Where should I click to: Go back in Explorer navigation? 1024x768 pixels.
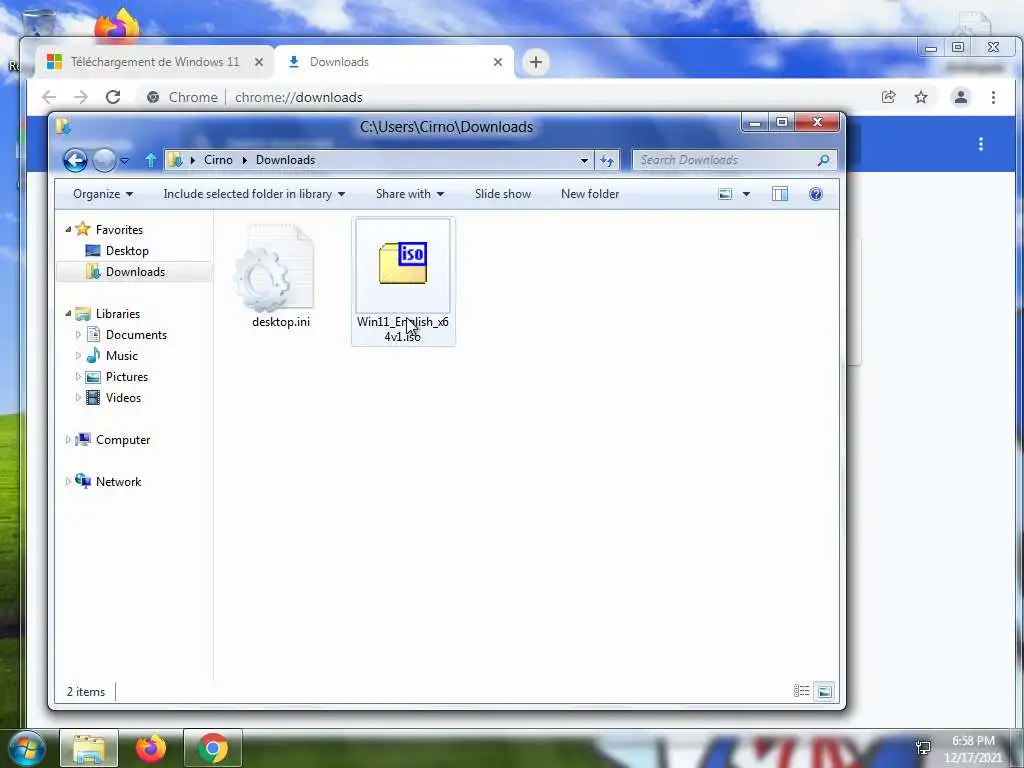(x=75, y=160)
